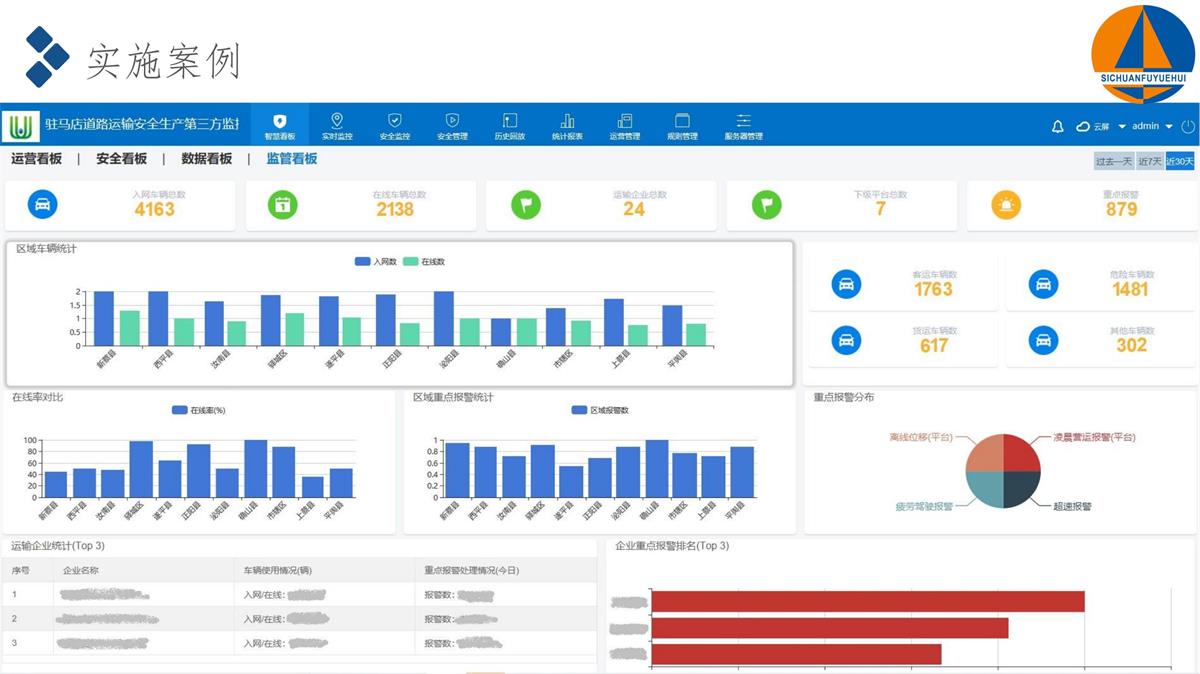The height and width of the screenshot is (674, 1200).
Task: Switch to the 数据看板 tab
Action: tap(206, 159)
